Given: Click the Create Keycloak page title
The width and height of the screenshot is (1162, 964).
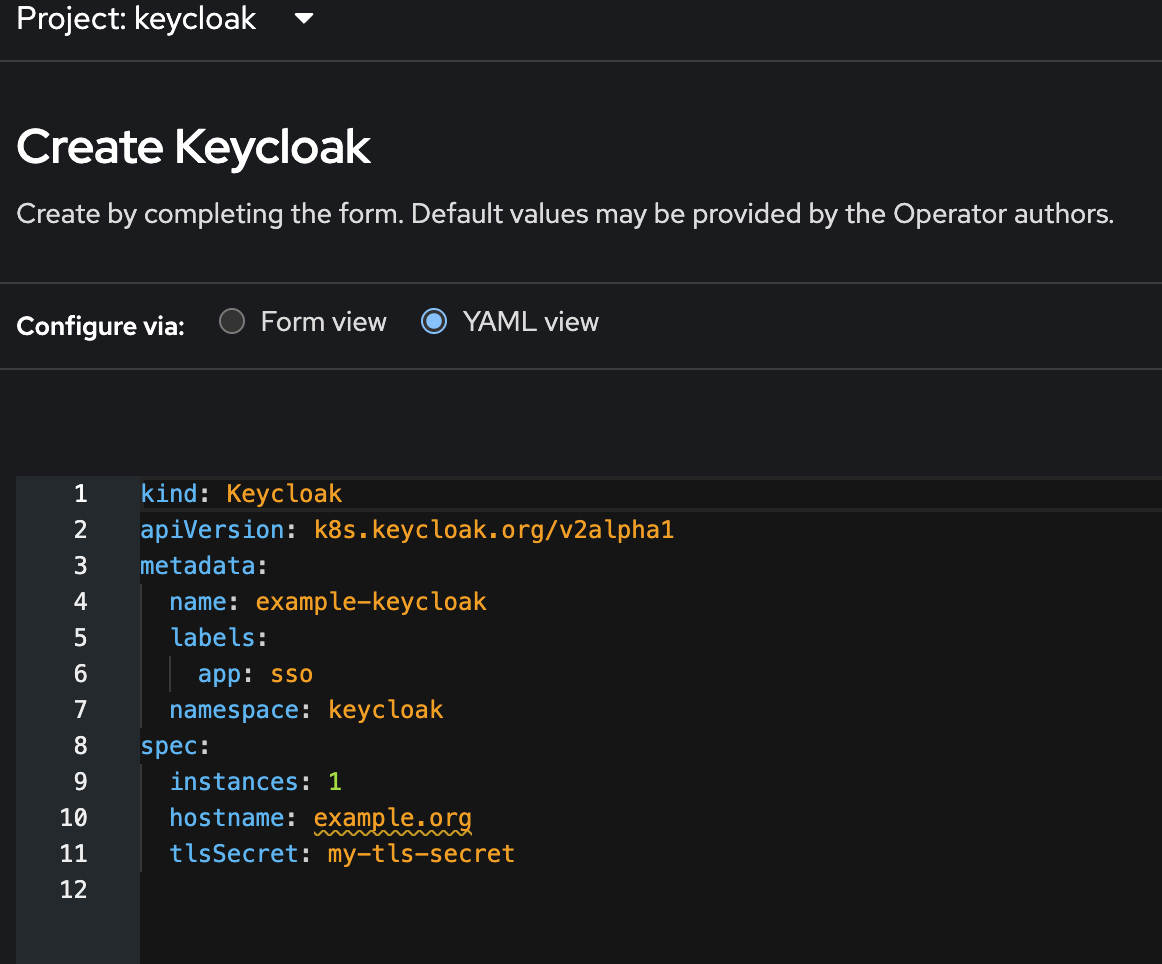Looking at the screenshot, I should click(x=193, y=146).
